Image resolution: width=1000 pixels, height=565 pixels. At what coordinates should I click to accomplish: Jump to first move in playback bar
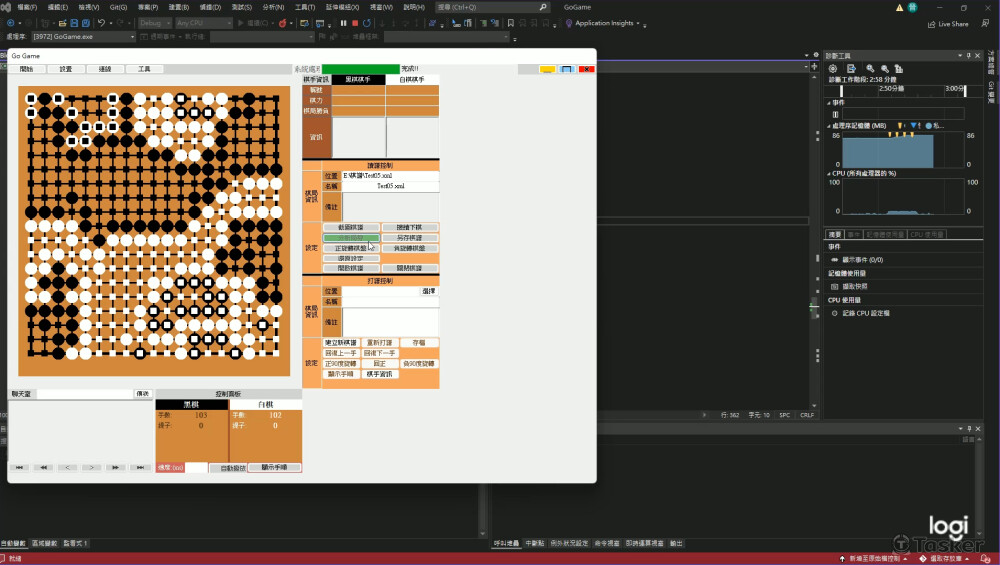20,467
